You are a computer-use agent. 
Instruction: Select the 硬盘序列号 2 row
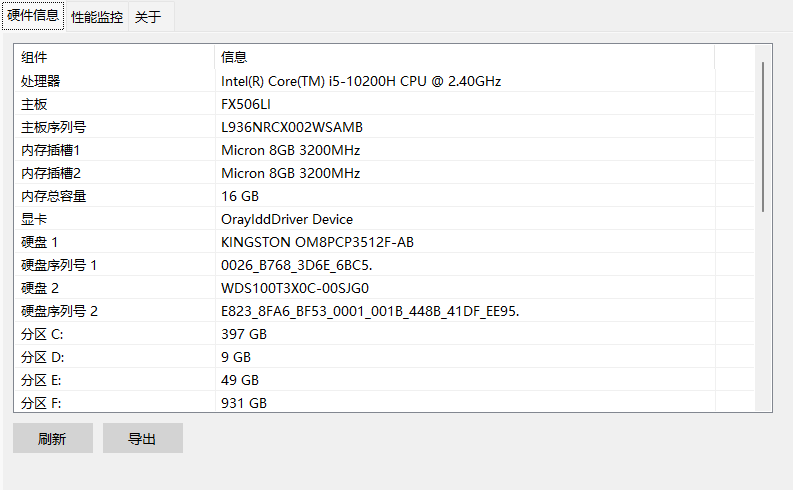(x=384, y=311)
